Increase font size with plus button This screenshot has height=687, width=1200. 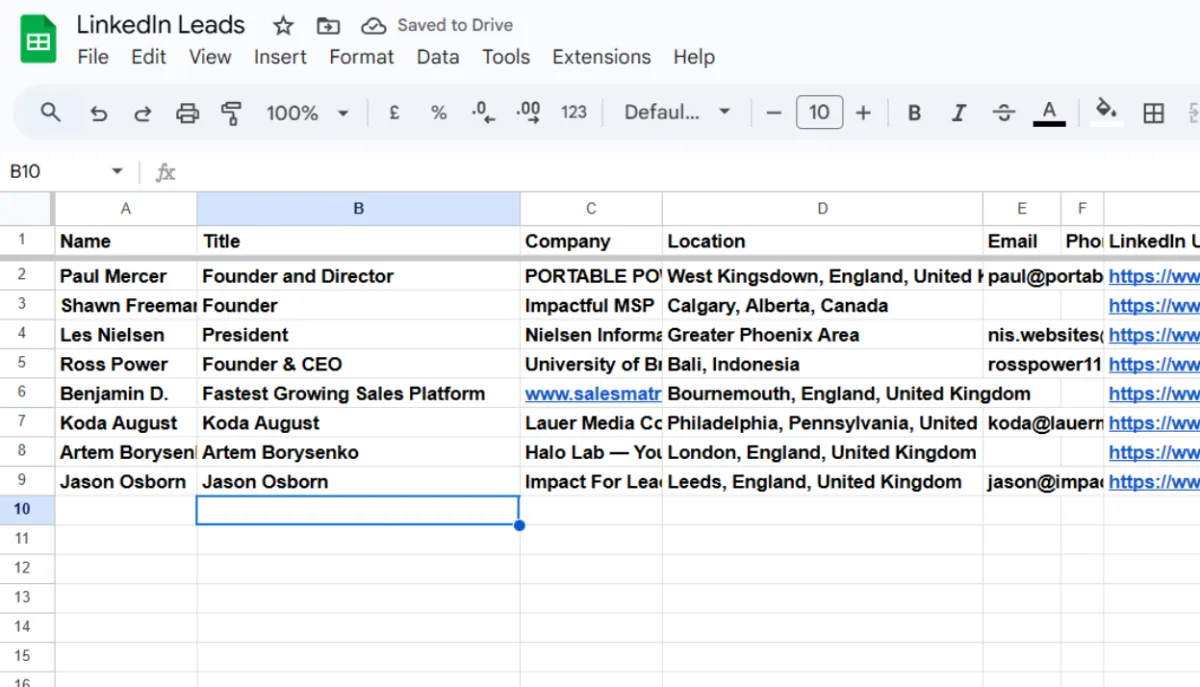tap(864, 113)
